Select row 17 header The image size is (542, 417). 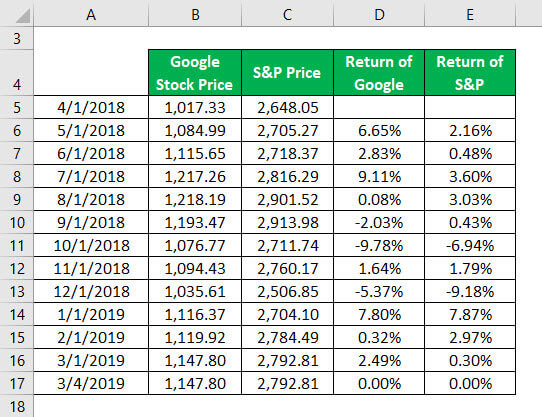(17, 383)
